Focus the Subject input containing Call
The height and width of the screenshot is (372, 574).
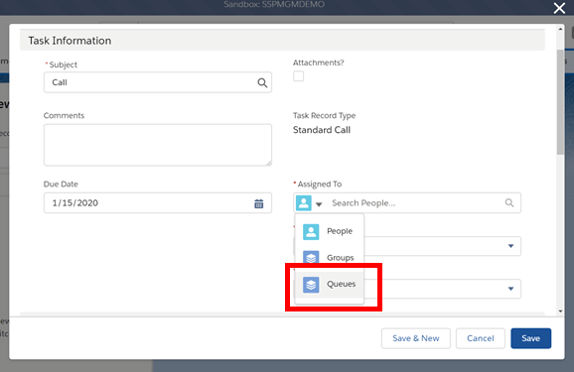click(158, 82)
